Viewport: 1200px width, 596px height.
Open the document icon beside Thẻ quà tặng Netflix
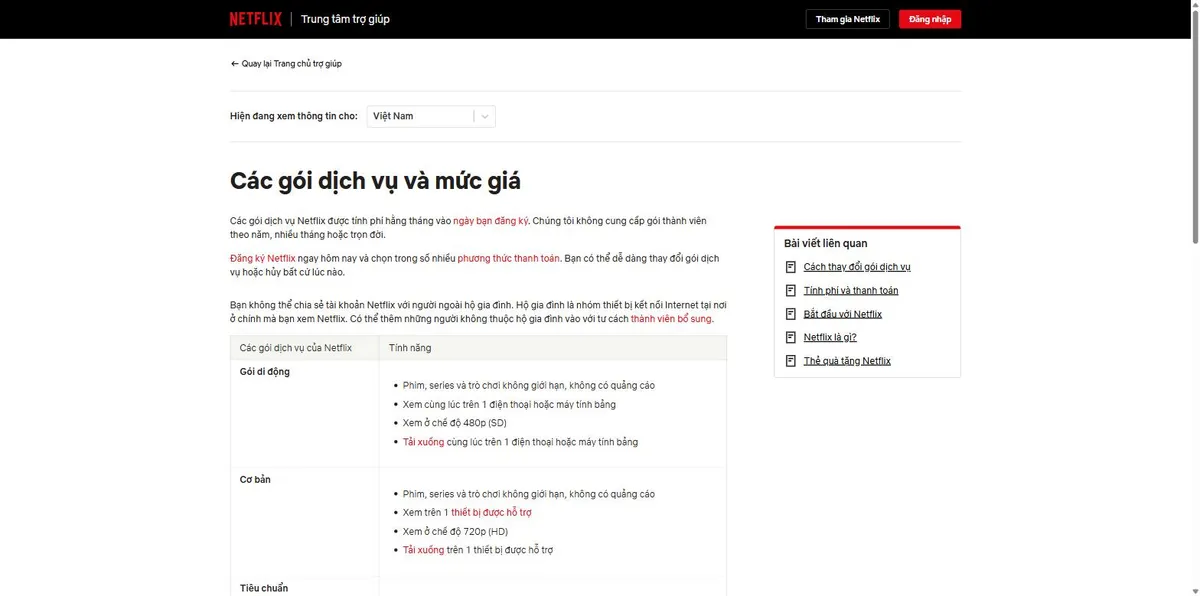tap(791, 361)
